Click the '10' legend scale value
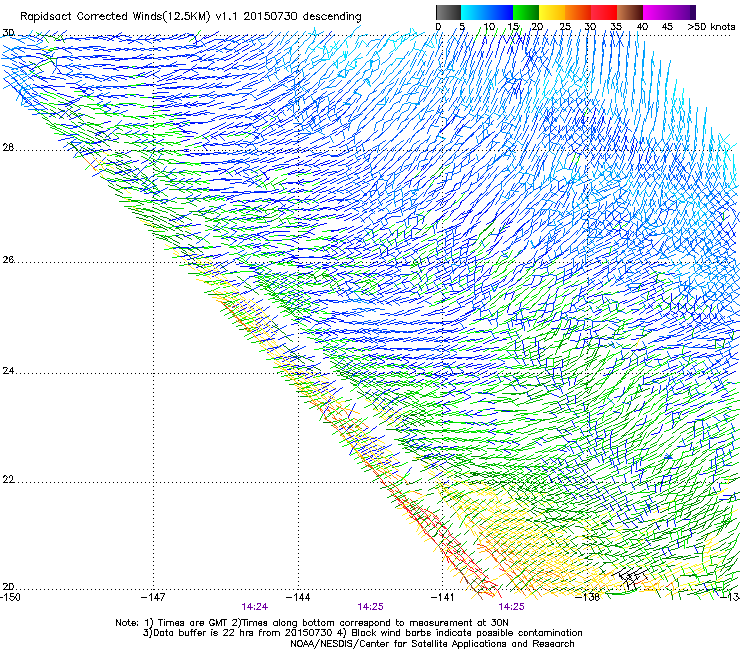The image size is (740, 650). (x=489, y=27)
